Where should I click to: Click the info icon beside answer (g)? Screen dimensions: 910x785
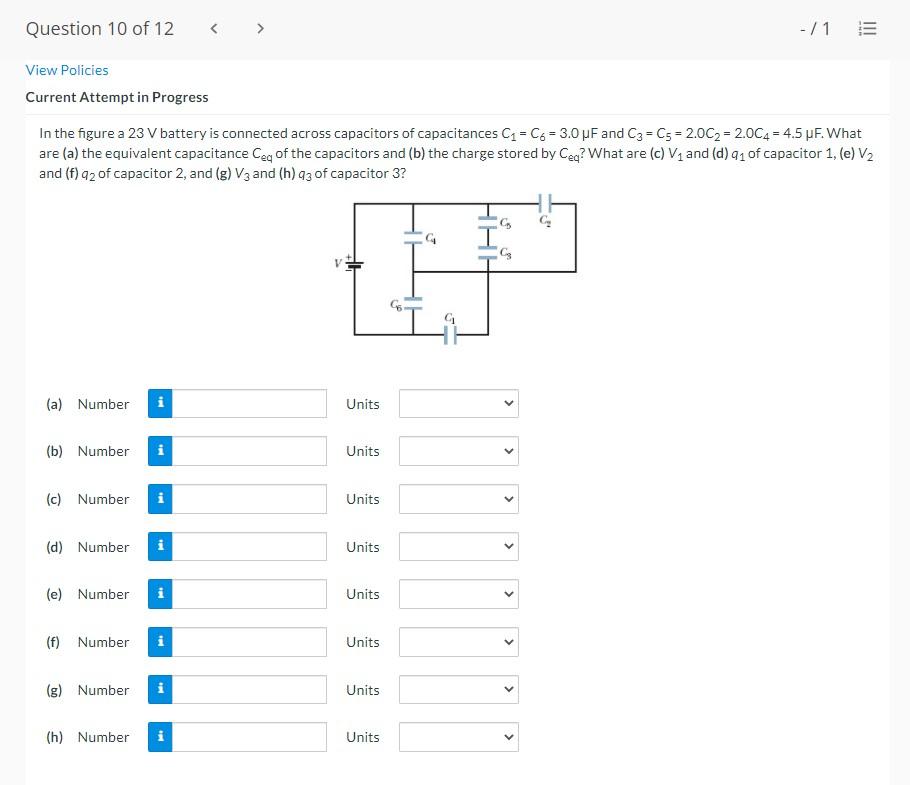[160, 689]
